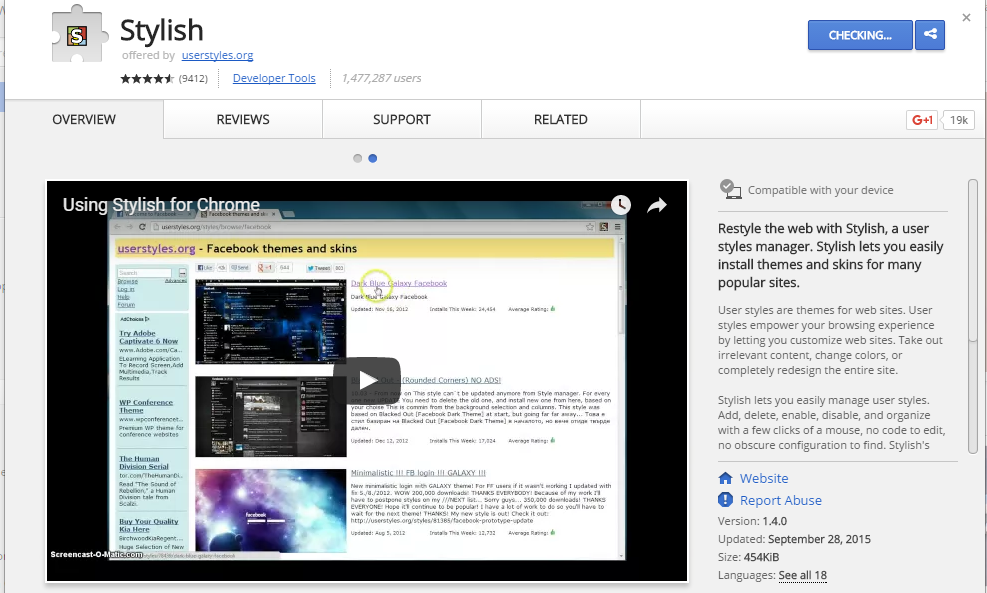
Task: Click the Stylish extension puzzle-piece icon
Action: [x=77, y=37]
